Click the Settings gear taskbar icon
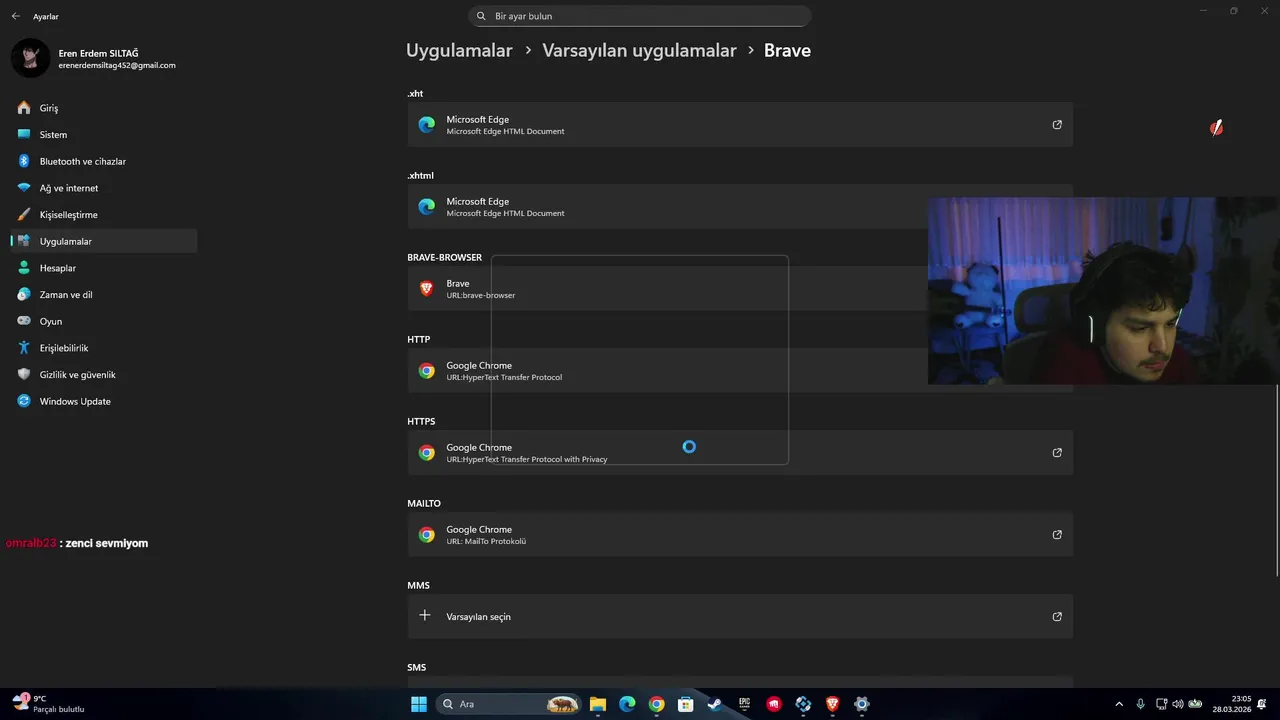Image resolution: width=1280 pixels, height=720 pixels. [862, 704]
